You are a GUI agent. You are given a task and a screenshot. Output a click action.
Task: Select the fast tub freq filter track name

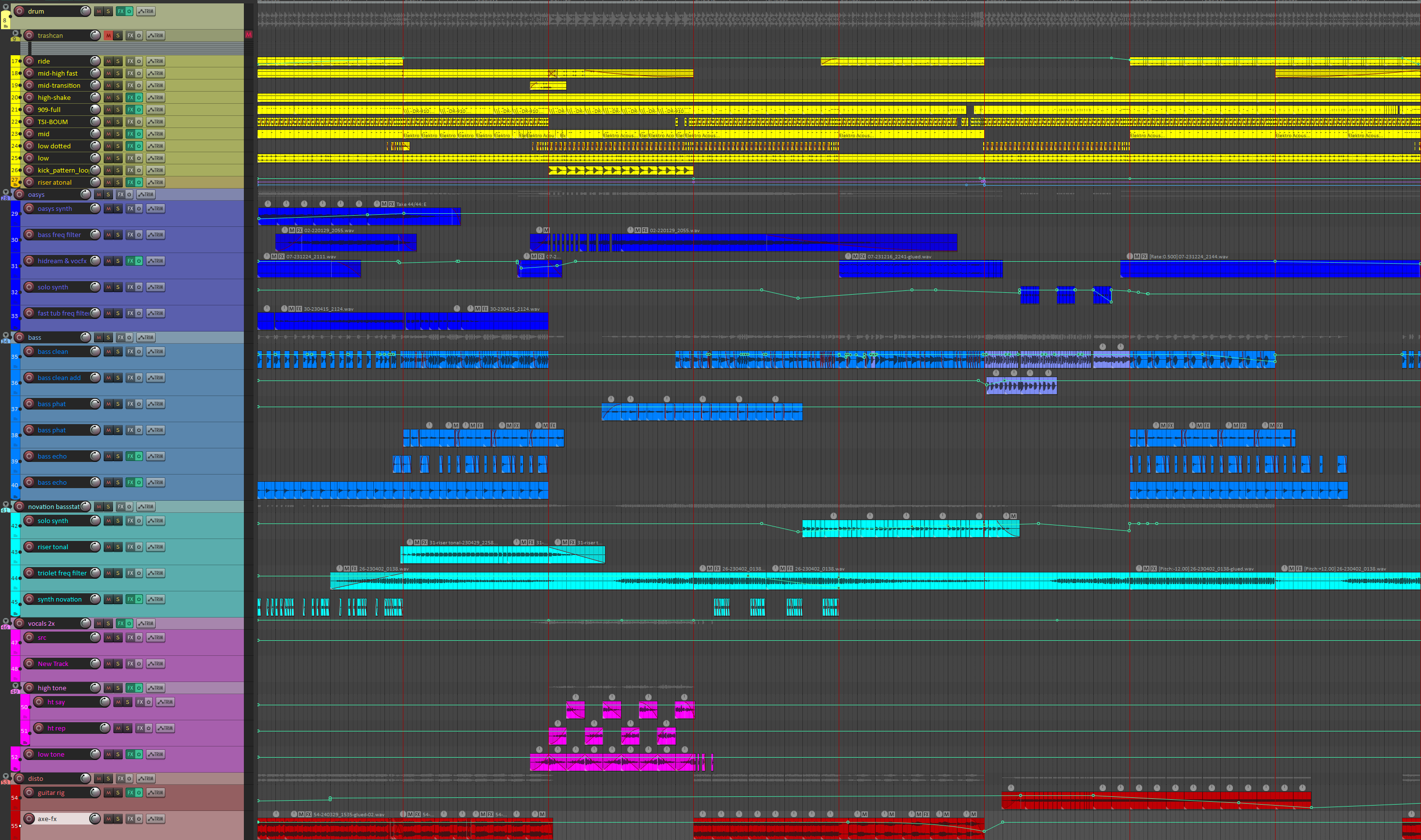(x=63, y=313)
